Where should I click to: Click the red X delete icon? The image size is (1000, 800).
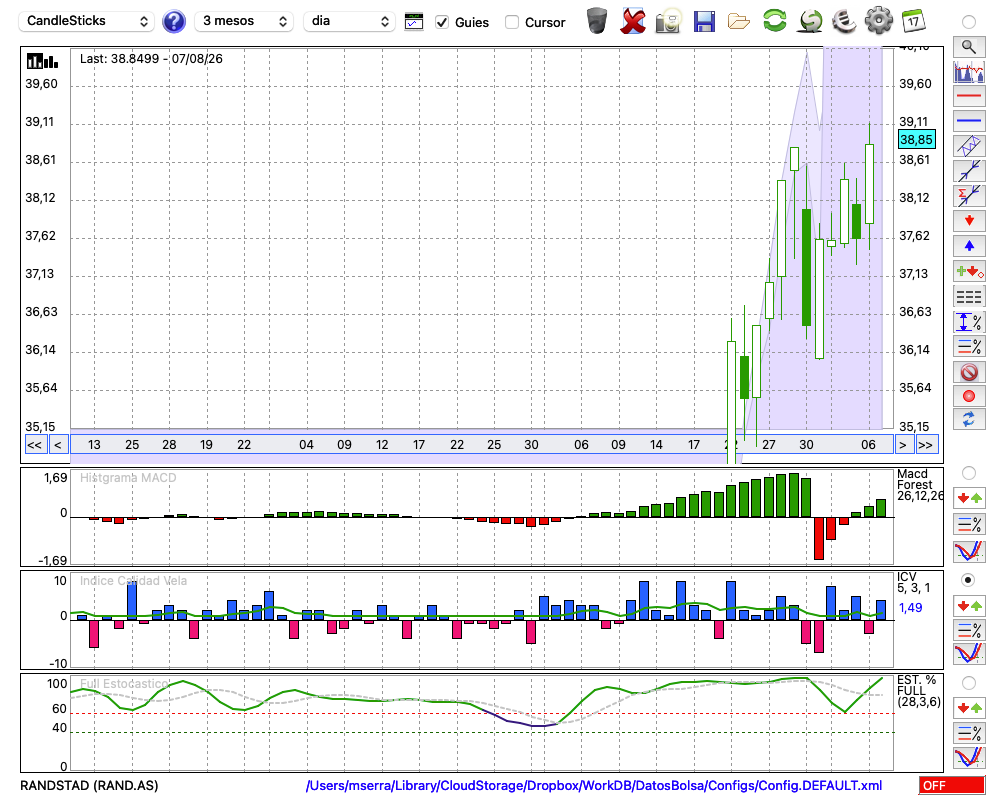pos(633,21)
